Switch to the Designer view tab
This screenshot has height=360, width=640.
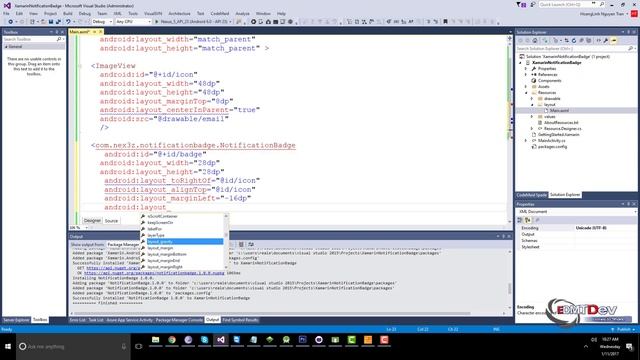[x=92, y=220]
